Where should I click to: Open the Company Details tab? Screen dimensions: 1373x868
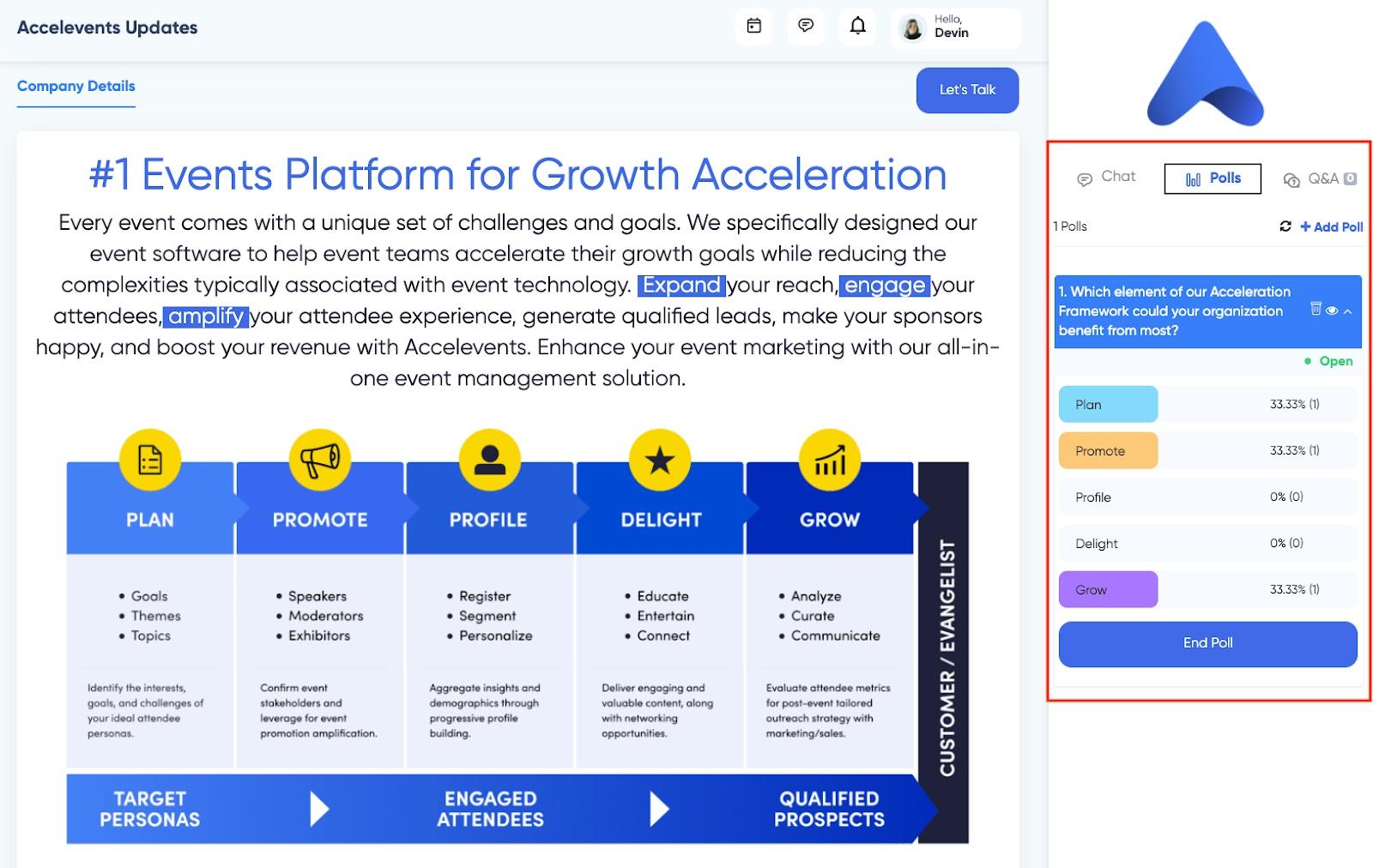click(x=76, y=87)
